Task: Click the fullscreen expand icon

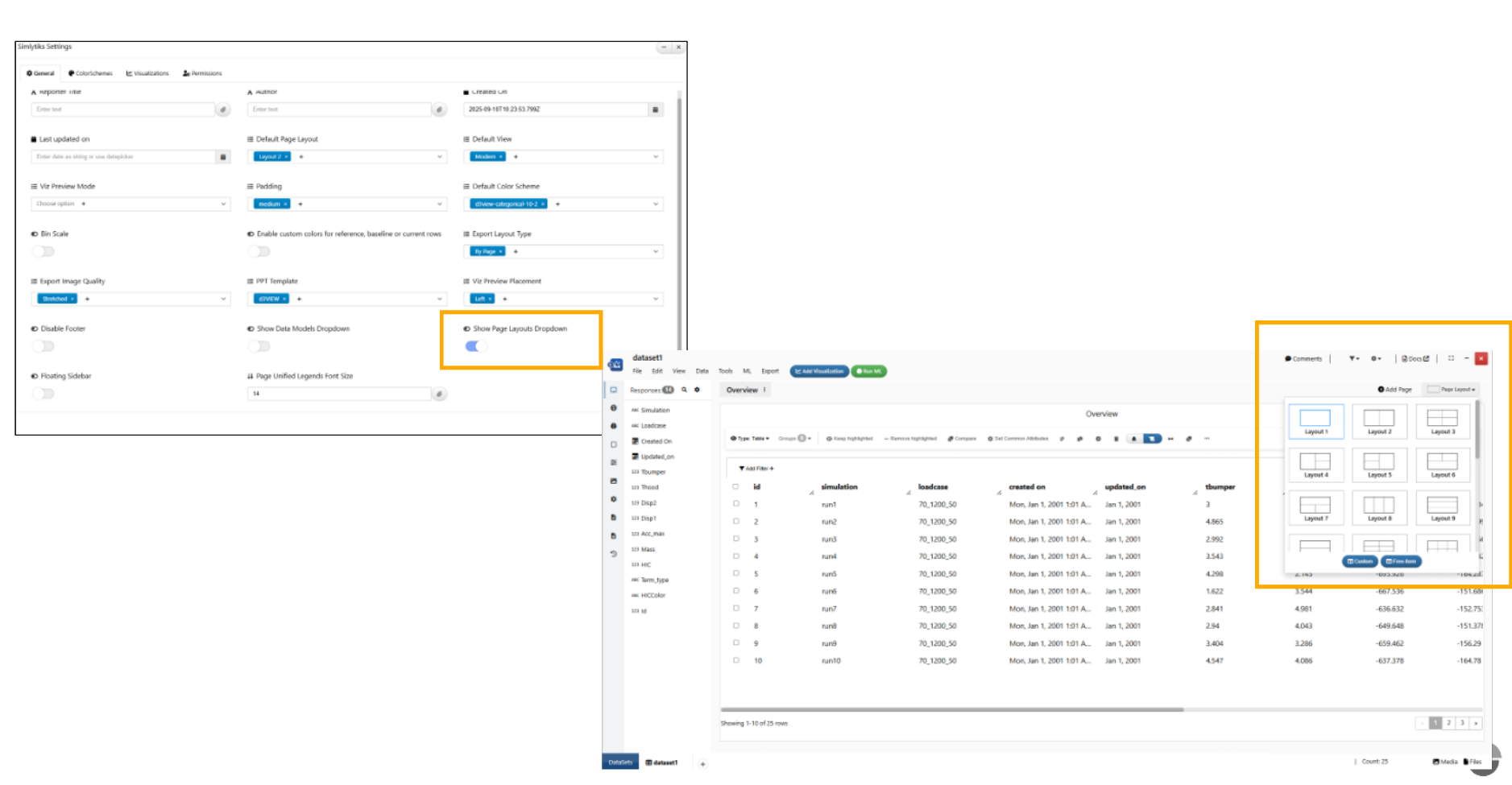Action: click(1451, 358)
